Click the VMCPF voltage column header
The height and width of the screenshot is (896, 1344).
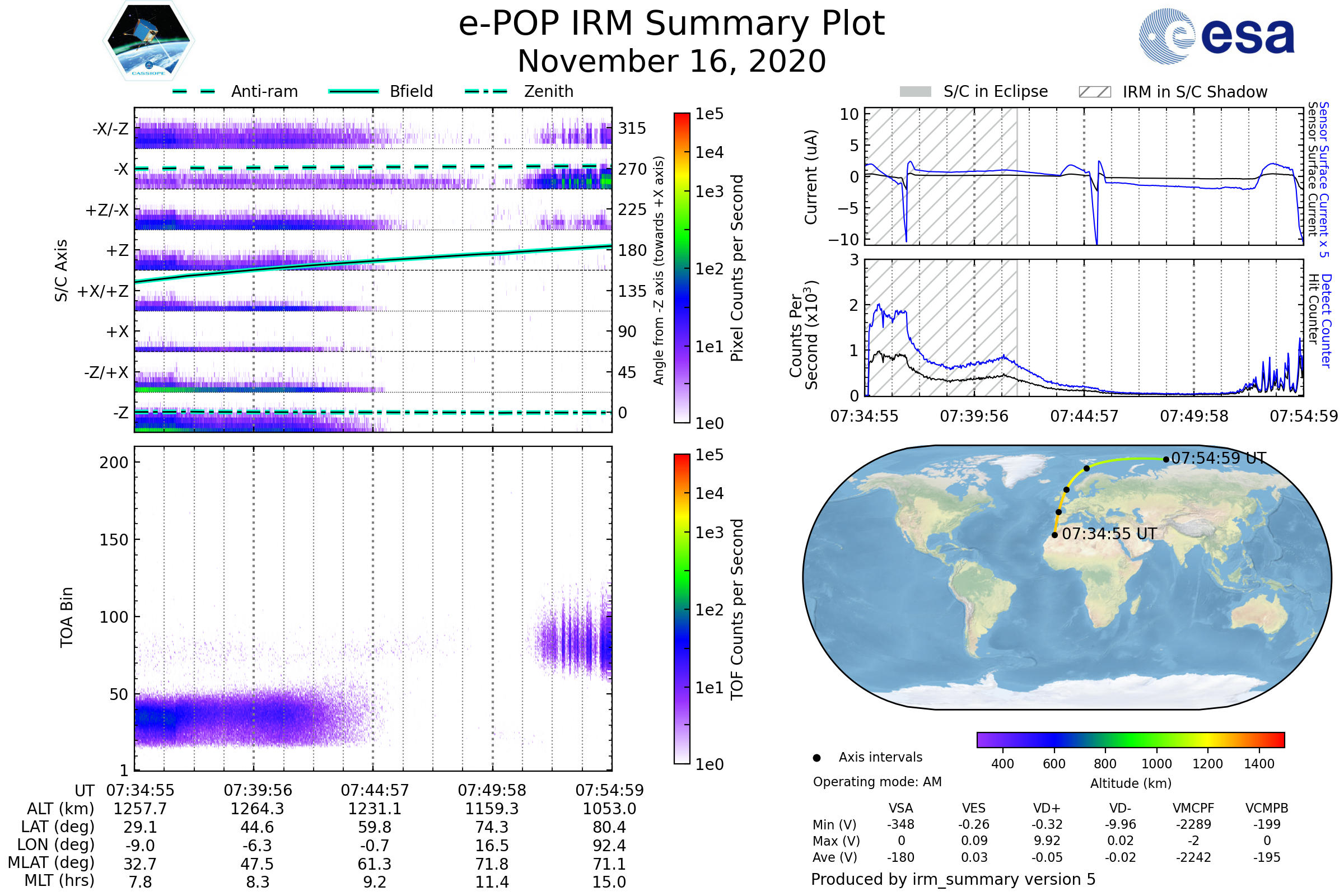[x=1193, y=808]
